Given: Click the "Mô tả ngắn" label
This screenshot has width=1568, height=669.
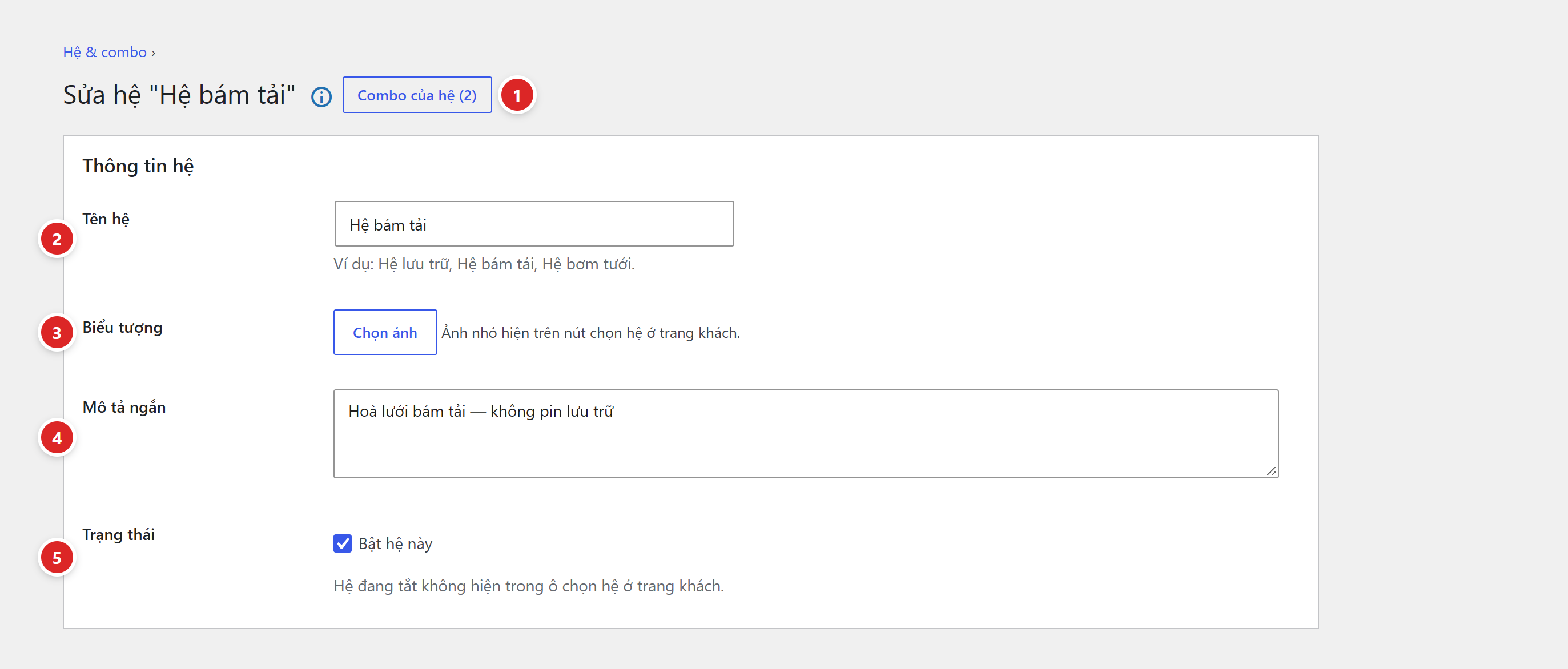Looking at the screenshot, I should tap(124, 407).
